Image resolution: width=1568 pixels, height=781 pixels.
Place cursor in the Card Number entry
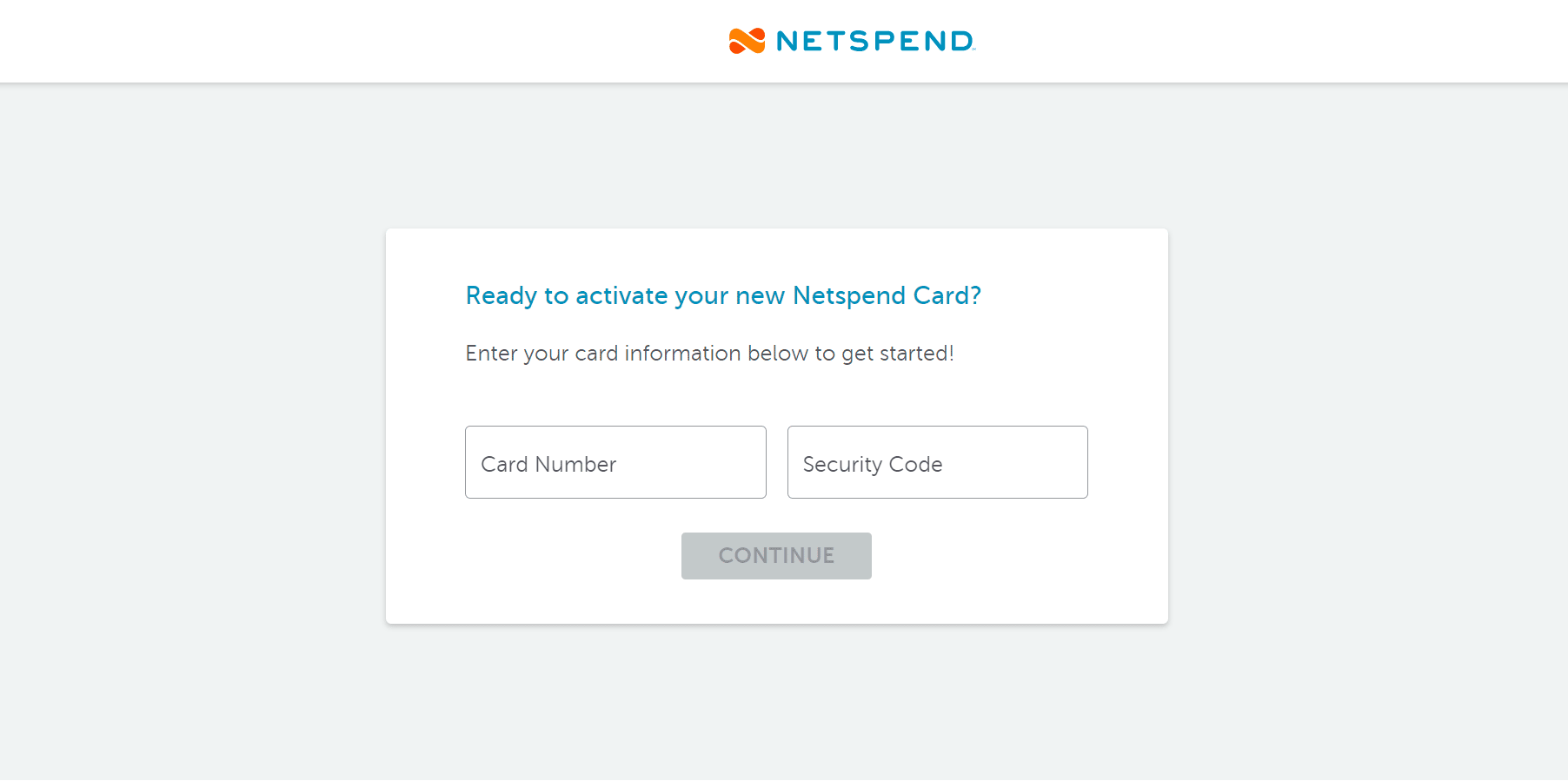(615, 462)
